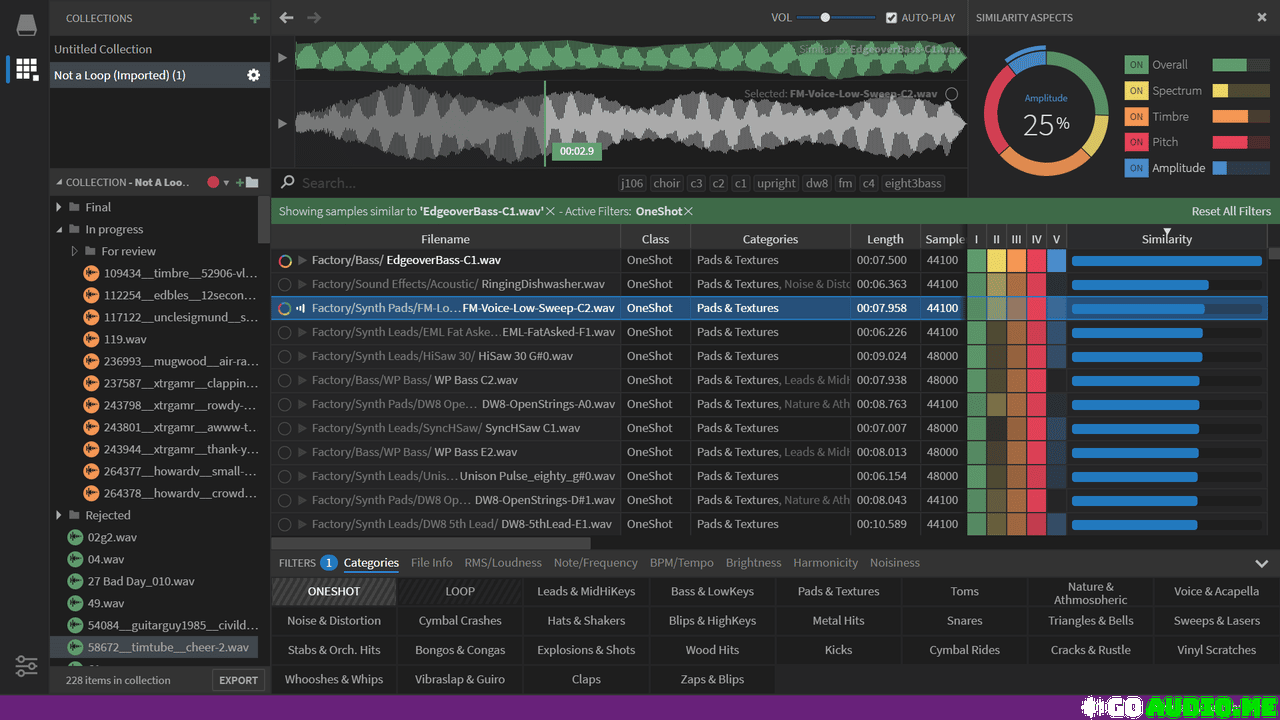1280x720 pixels.
Task: Expand the Final folder in the tree
Action: coord(59,207)
